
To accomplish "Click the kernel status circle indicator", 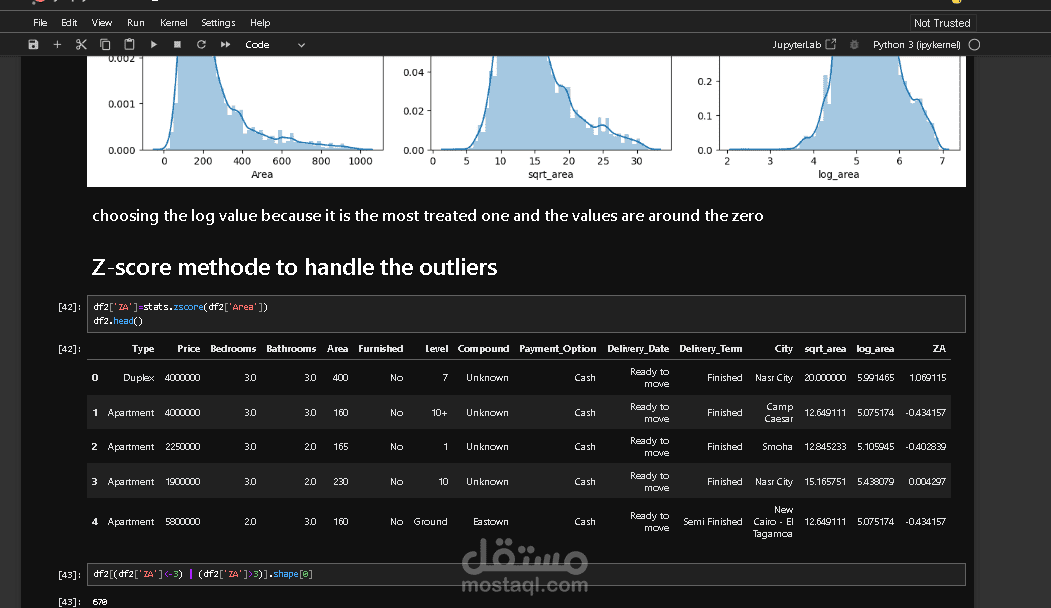I will tap(975, 45).
